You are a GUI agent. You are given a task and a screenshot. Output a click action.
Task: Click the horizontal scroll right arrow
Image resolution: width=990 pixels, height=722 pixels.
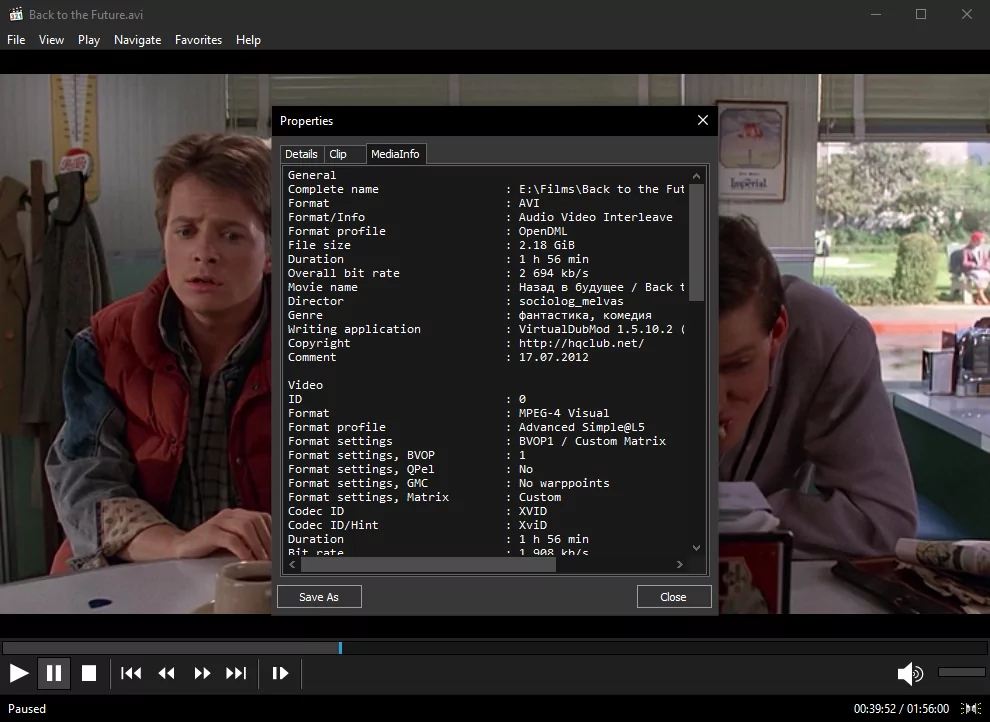point(679,565)
